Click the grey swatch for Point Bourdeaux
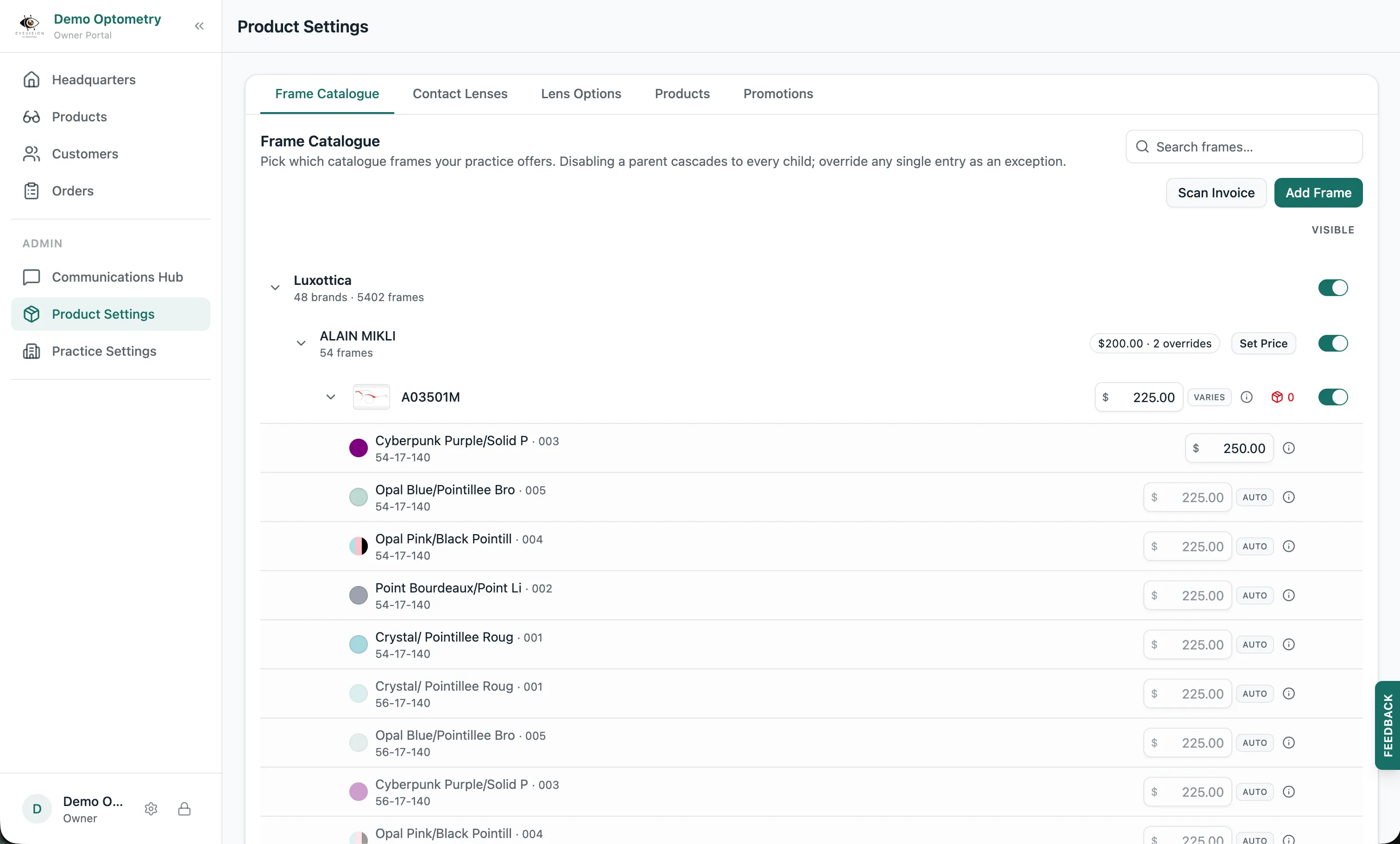 (x=358, y=595)
